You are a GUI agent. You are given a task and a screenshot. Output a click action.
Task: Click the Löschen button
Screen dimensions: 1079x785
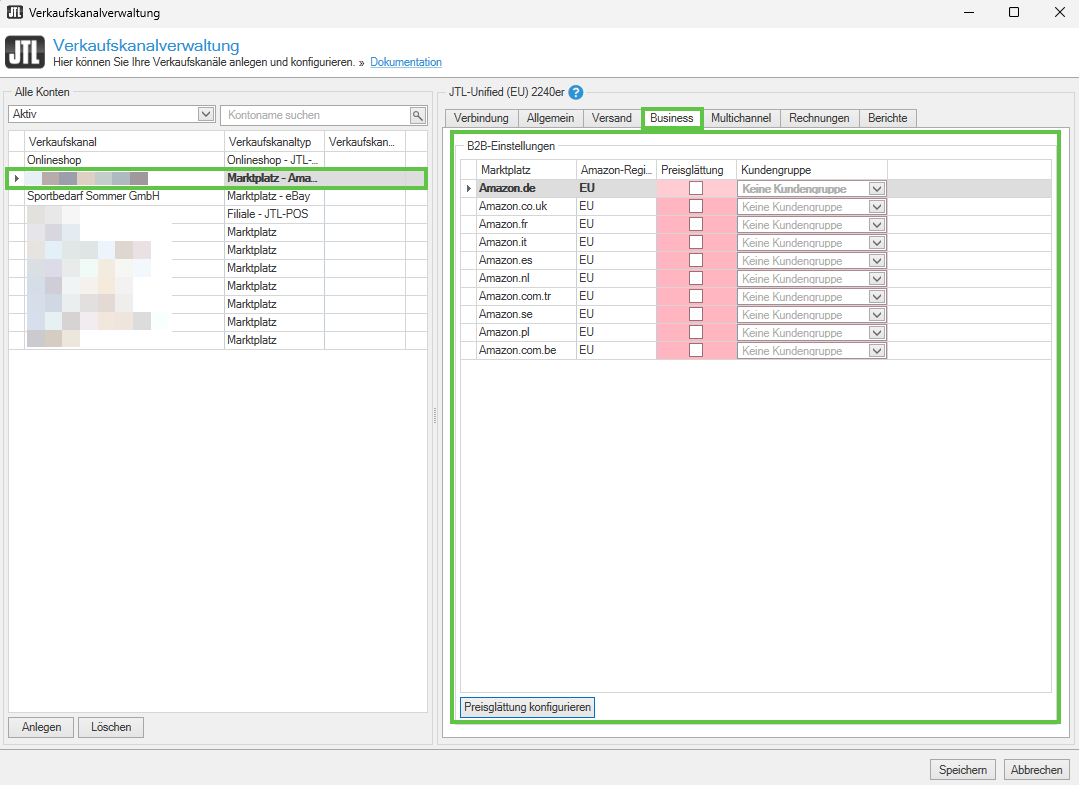[111, 727]
